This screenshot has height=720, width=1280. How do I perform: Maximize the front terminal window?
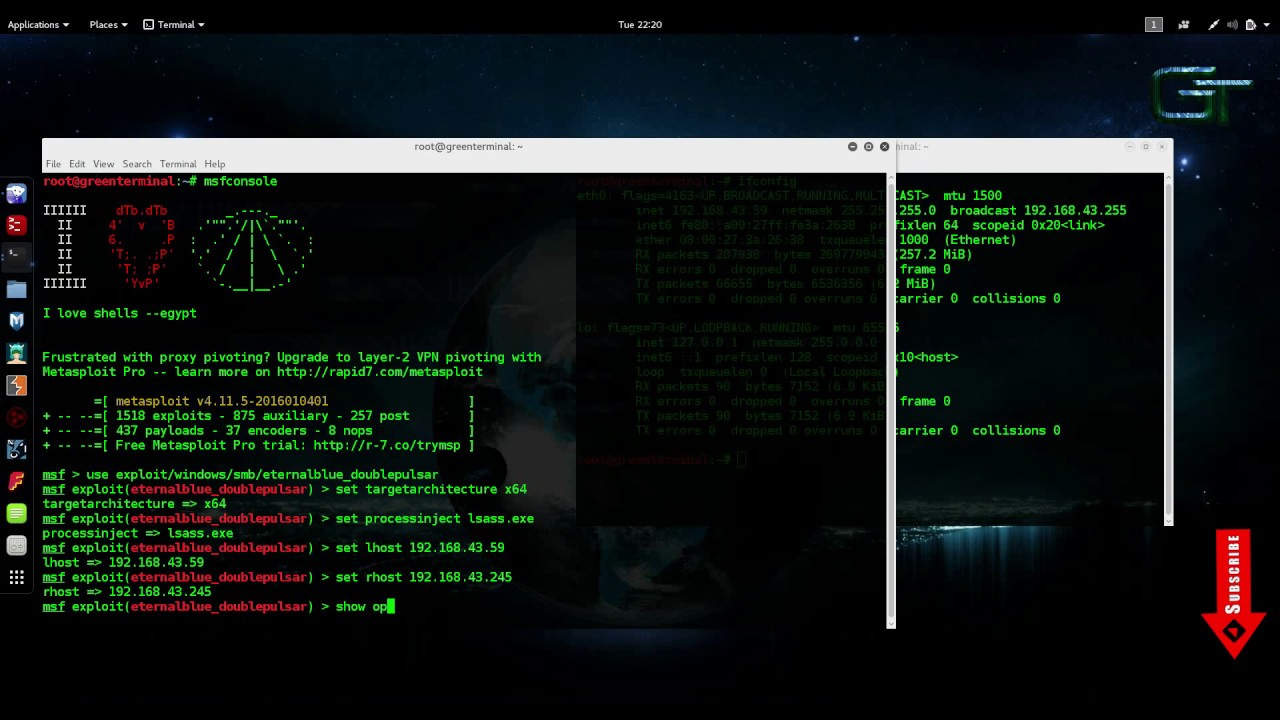[x=868, y=146]
